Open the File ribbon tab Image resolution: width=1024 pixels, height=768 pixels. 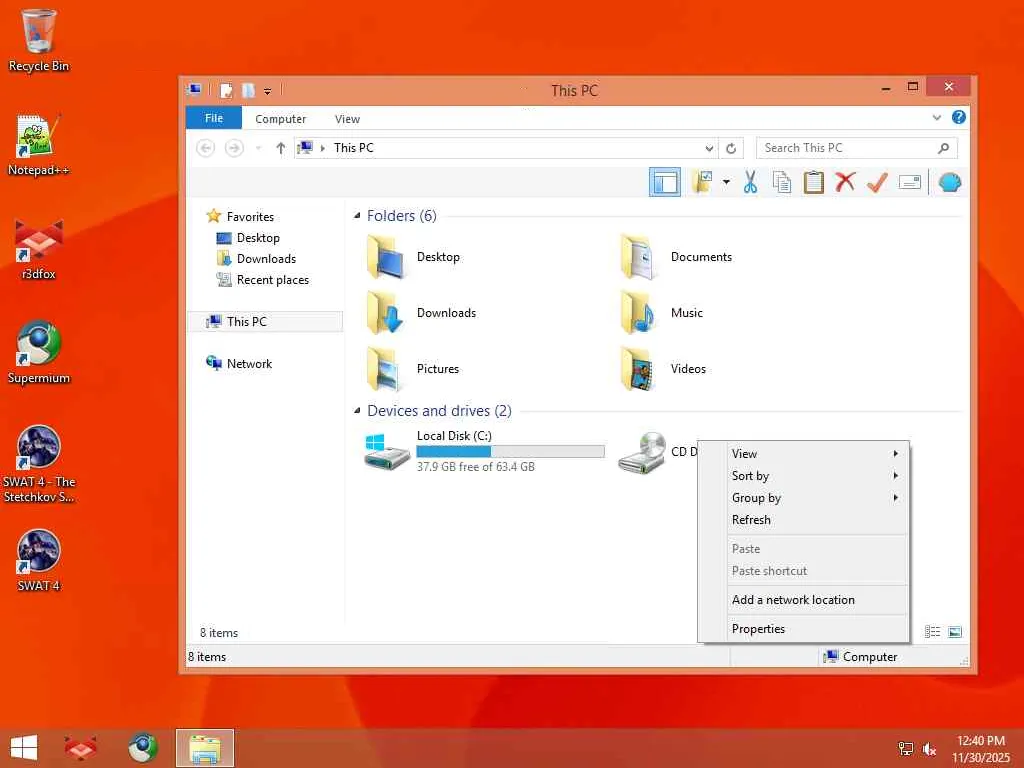point(214,118)
